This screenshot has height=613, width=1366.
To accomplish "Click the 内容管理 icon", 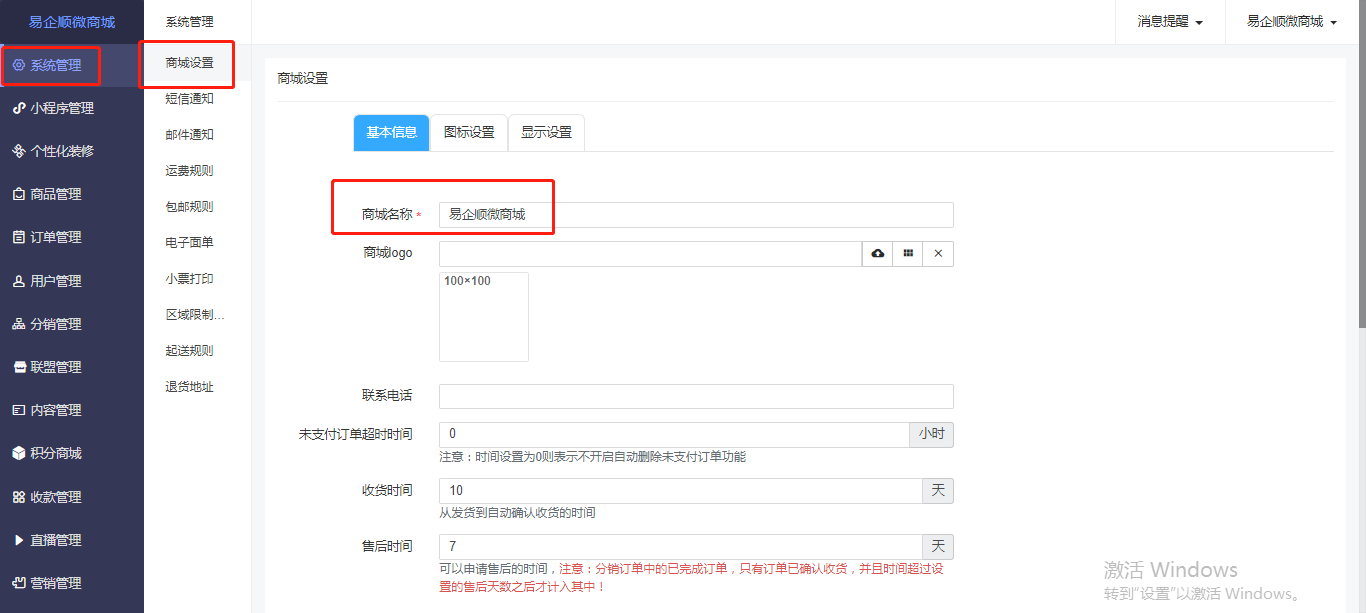I will 18,410.
